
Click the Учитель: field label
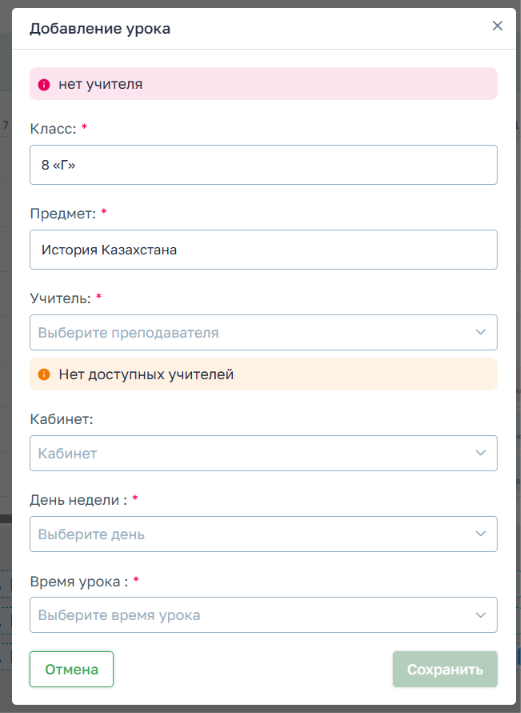[x=60, y=298]
